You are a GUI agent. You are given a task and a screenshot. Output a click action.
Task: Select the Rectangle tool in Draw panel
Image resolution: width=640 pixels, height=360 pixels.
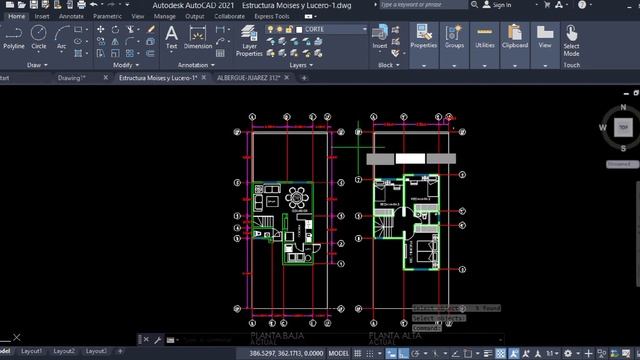click(x=78, y=29)
